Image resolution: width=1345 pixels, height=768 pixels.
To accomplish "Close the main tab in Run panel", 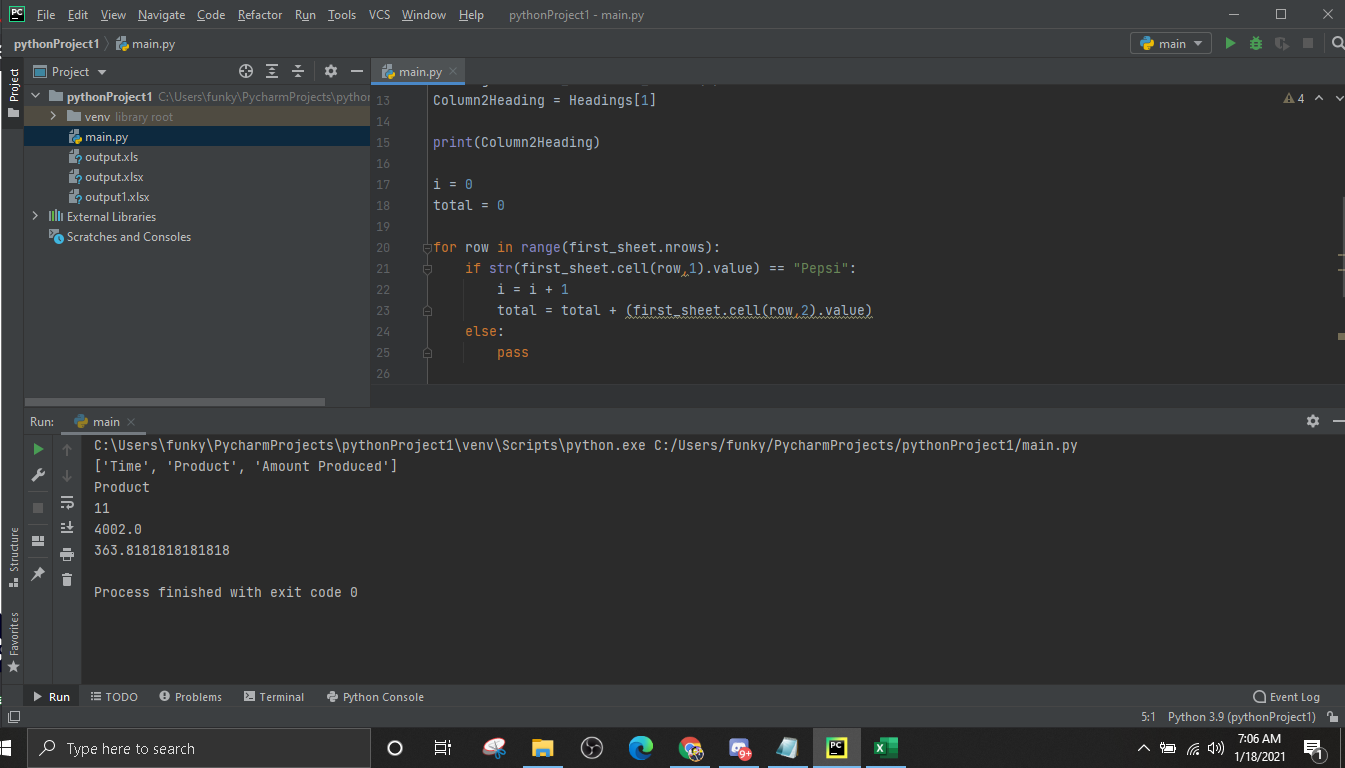I will coord(131,422).
